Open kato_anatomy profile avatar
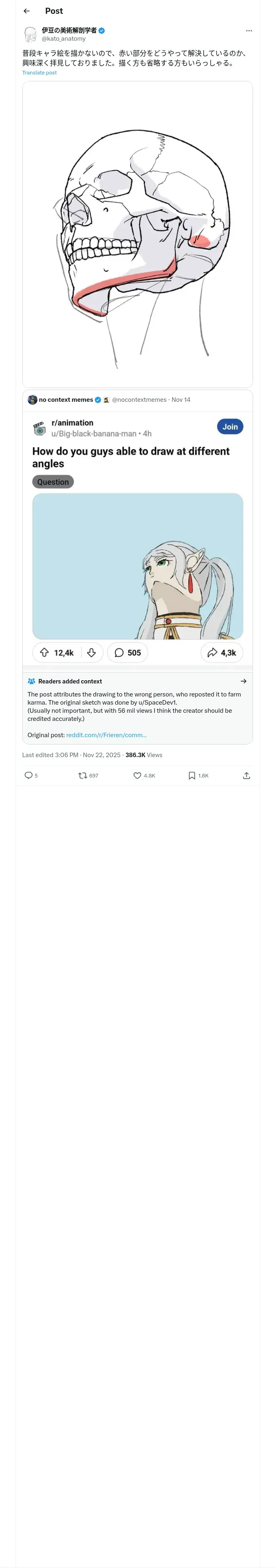Image resolution: width=275 pixels, height=1568 pixels. click(x=31, y=34)
